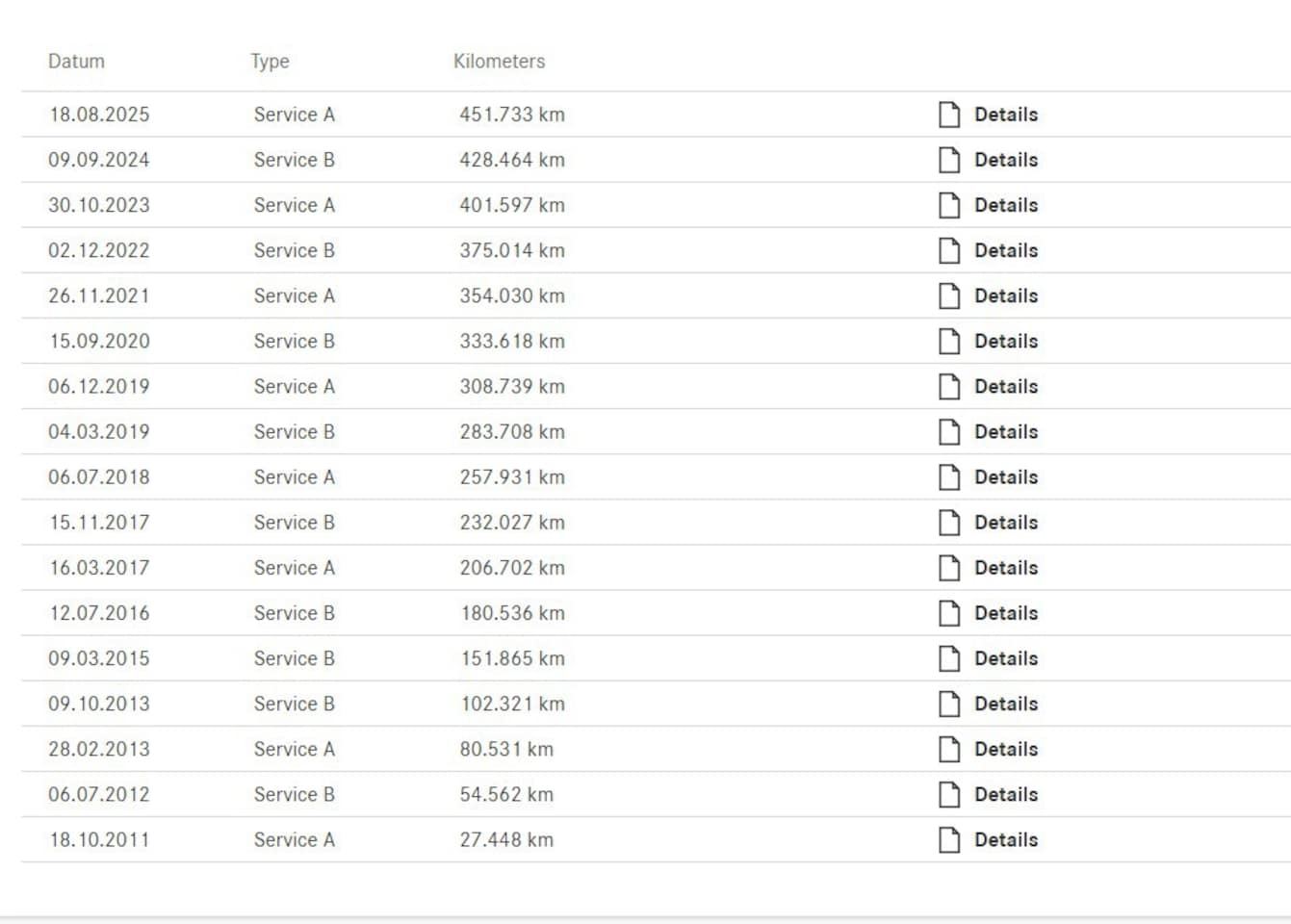The width and height of the screenshot is (1291, 924).
Task: Click document icon for 18.08.2025 service
Action: [949, 115]
